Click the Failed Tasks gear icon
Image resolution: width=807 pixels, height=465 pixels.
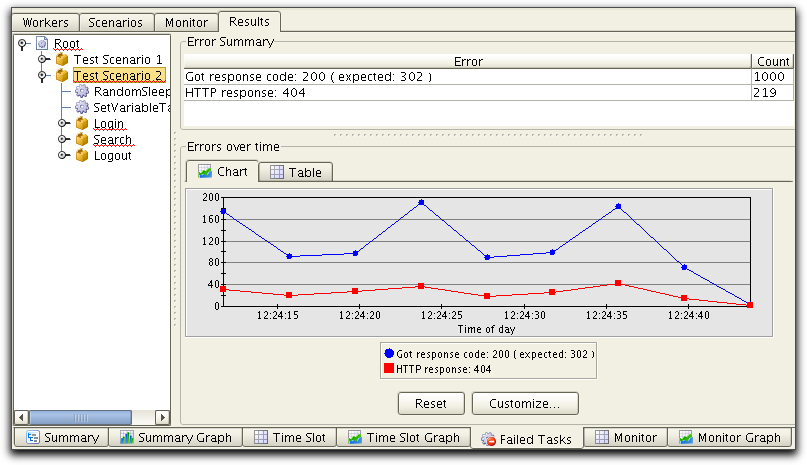(488, 439)
